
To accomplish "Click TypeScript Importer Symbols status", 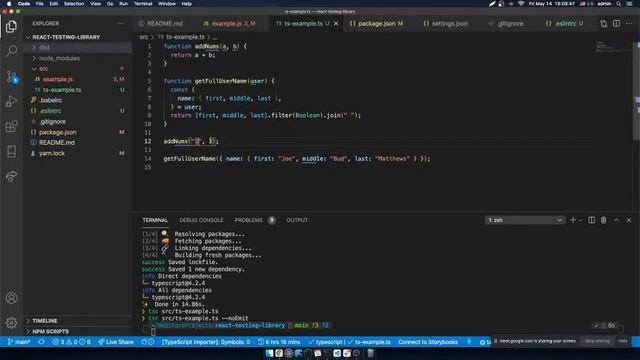I will [206, 342].
